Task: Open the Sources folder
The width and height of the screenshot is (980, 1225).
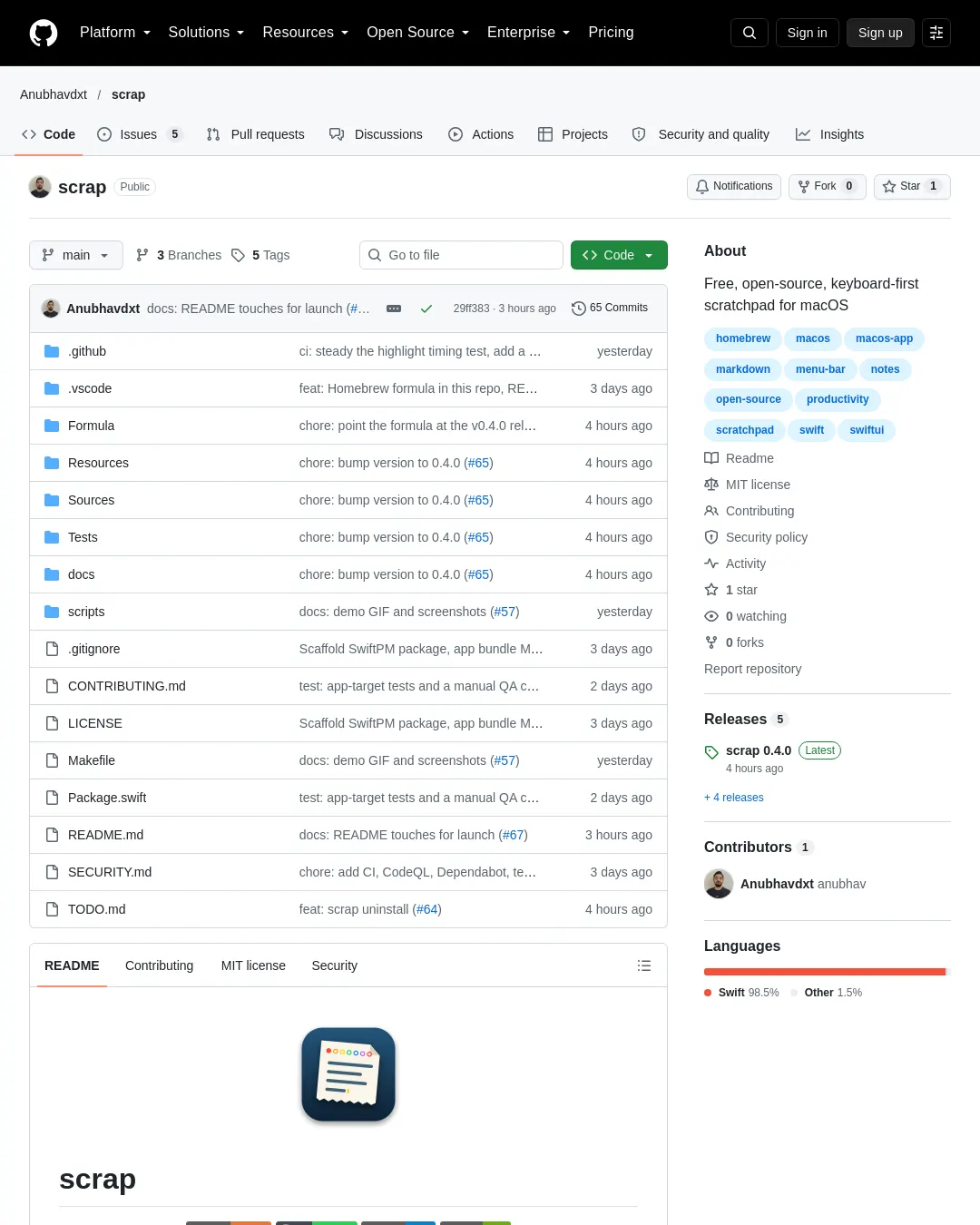Action: pos(91,500)
